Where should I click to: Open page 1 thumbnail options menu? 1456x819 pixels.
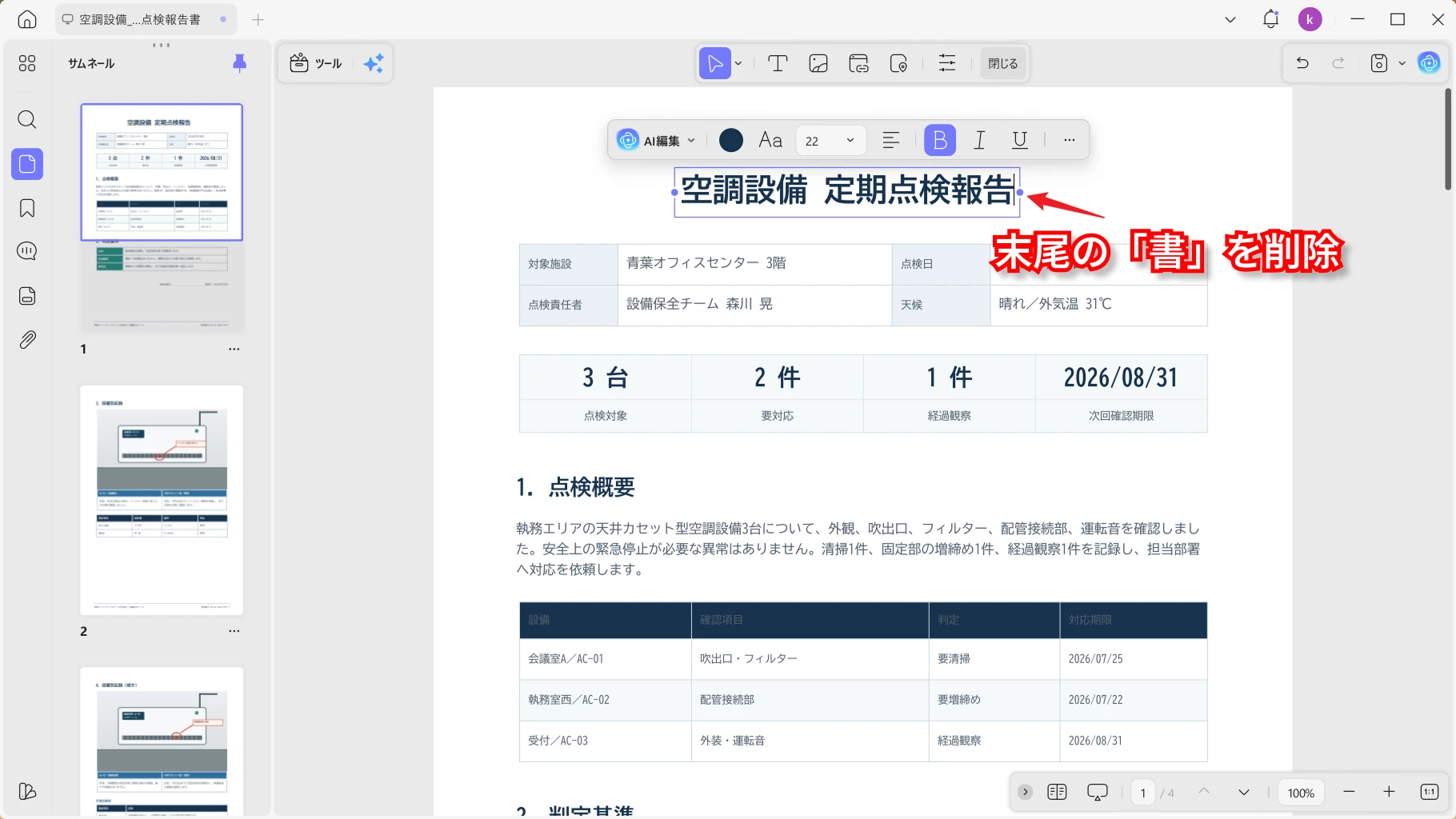coord(234,349)
